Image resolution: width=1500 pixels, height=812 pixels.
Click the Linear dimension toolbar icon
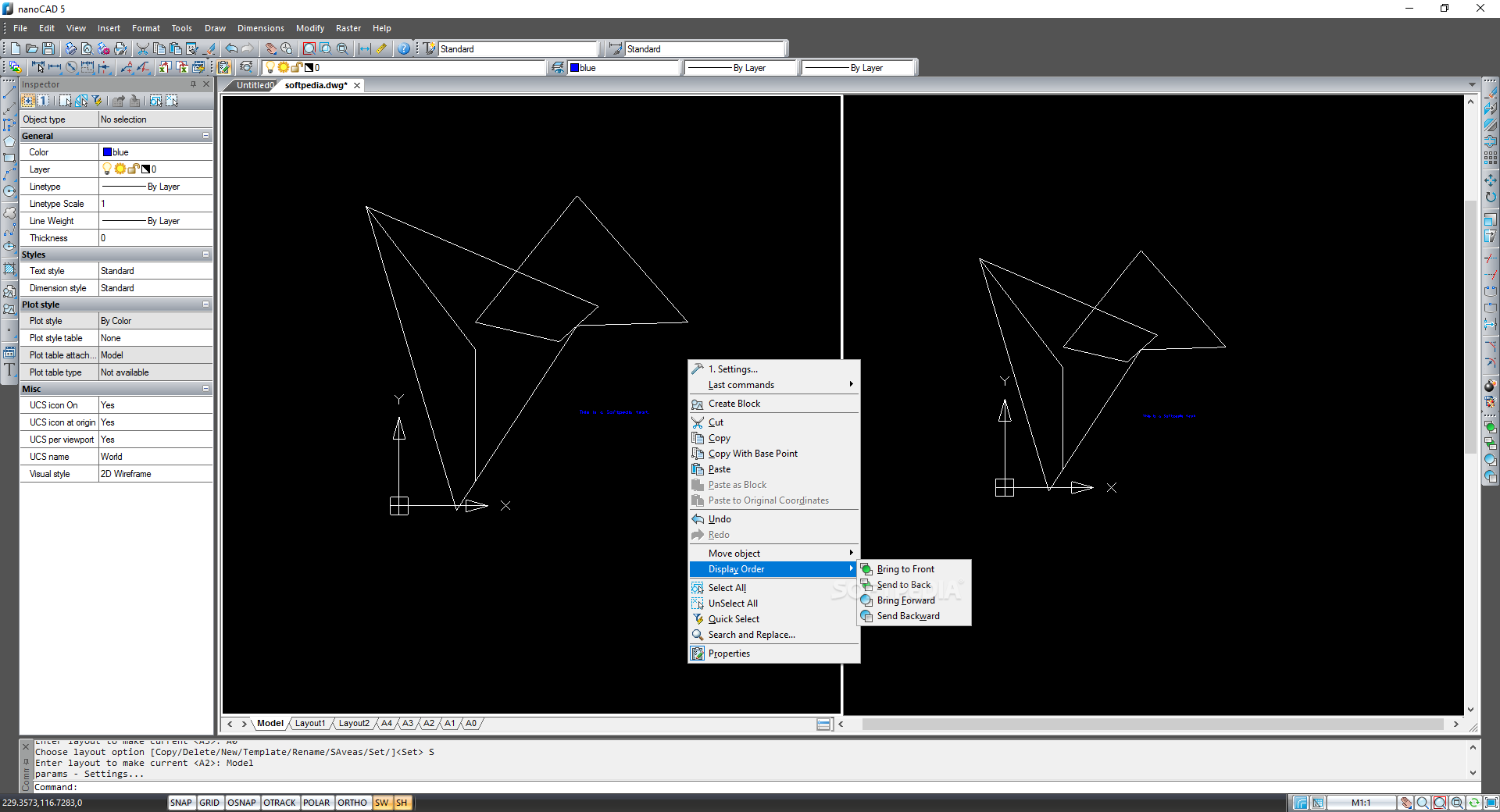point(55,67)
